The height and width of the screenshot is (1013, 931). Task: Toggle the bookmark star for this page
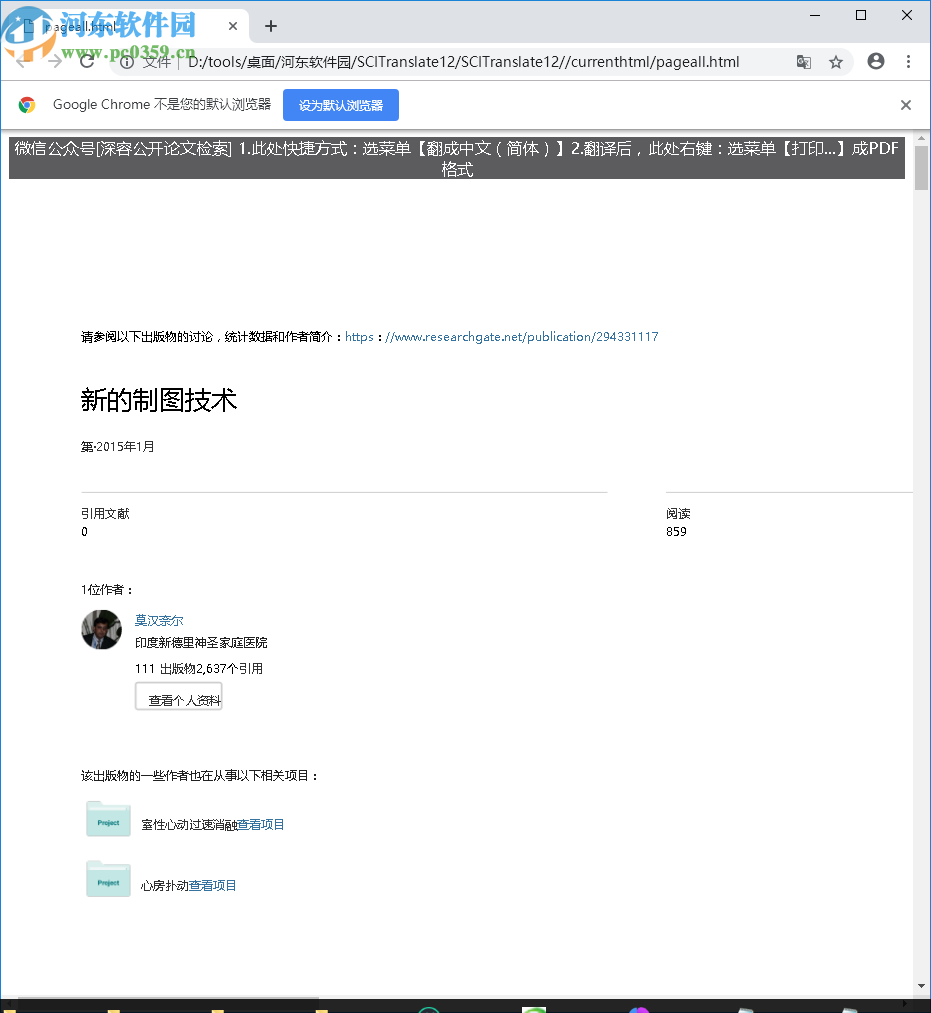pyautogui.click(x=836, y=61)
